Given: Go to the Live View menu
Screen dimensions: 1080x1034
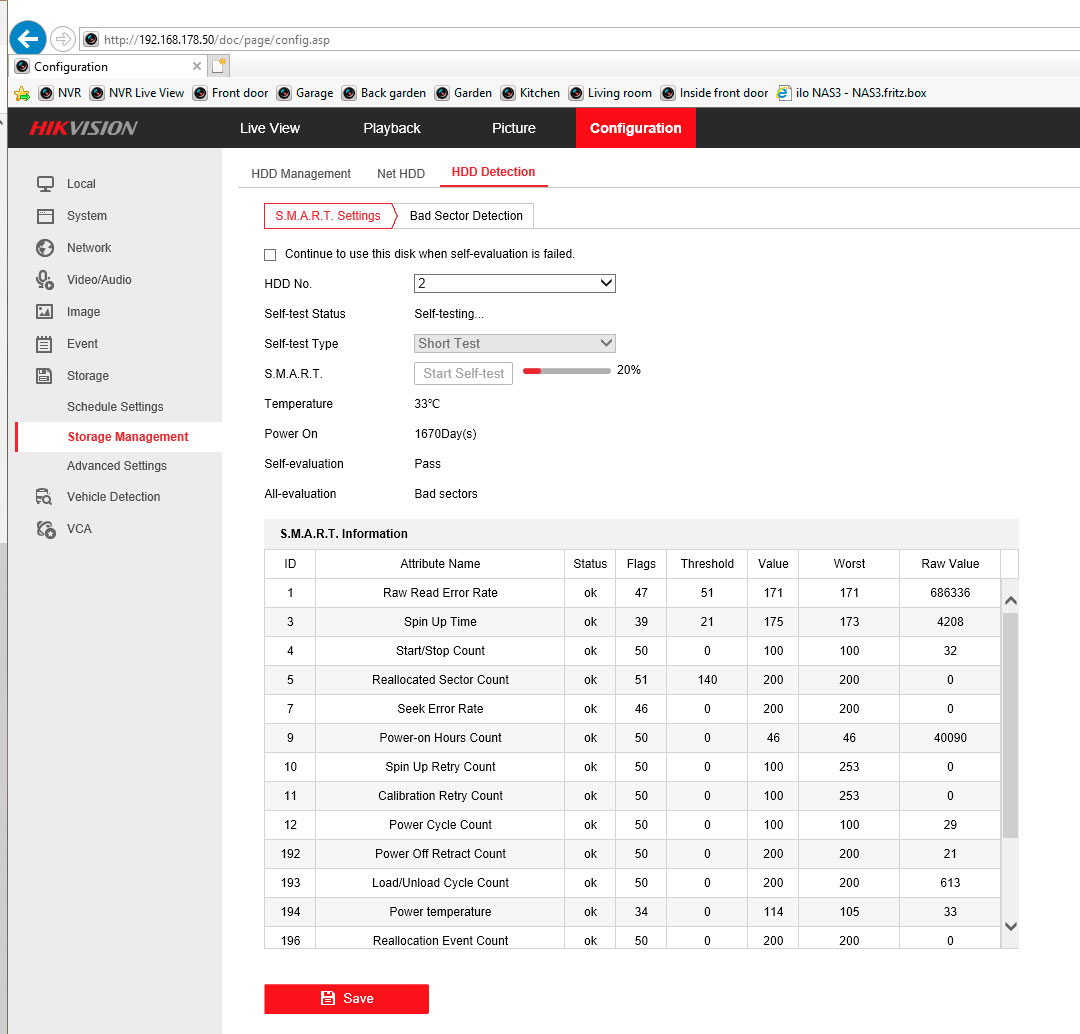Looking at the screenshot, I should (x=270, y=128).
